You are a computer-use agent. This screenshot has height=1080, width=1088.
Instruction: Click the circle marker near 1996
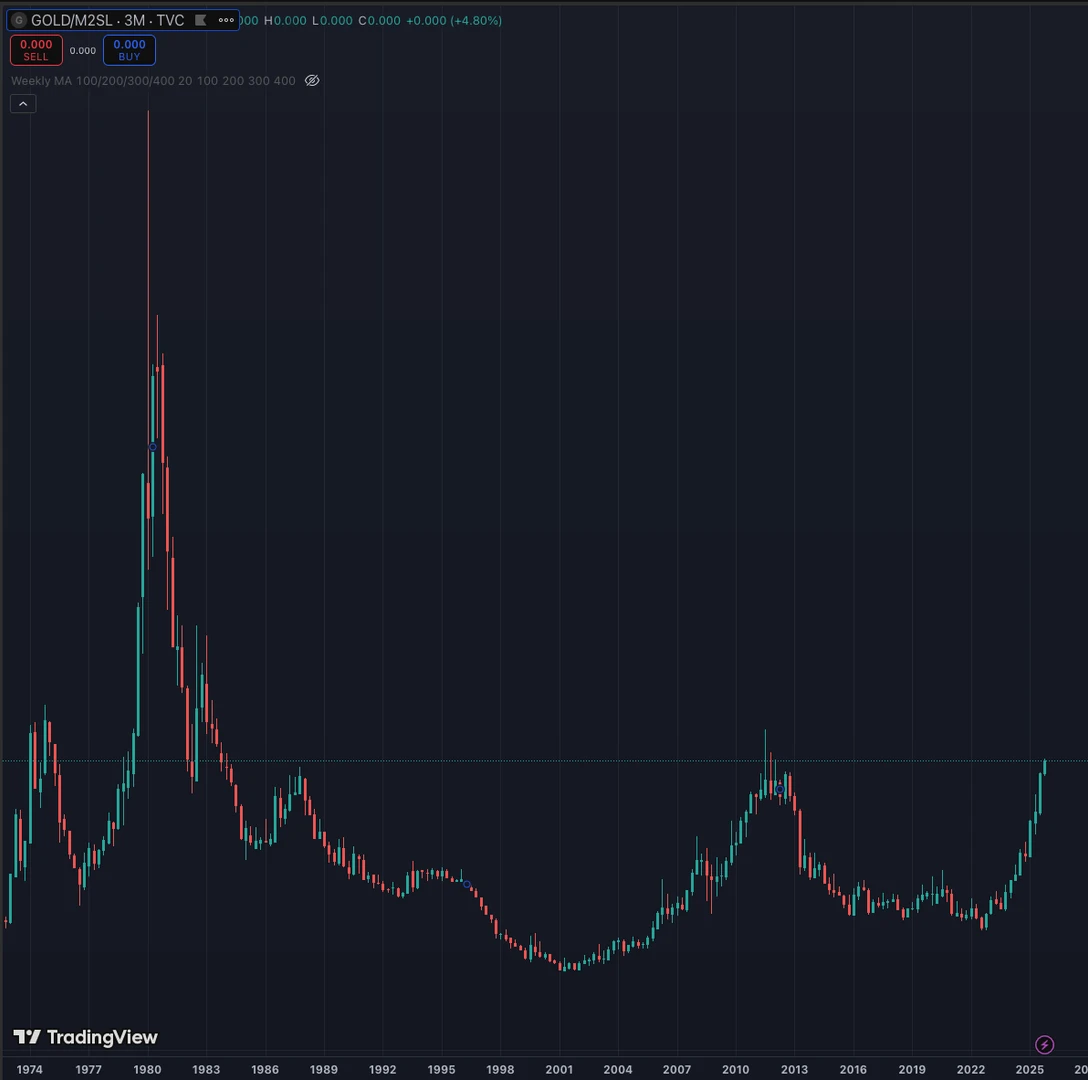point(467,885)
